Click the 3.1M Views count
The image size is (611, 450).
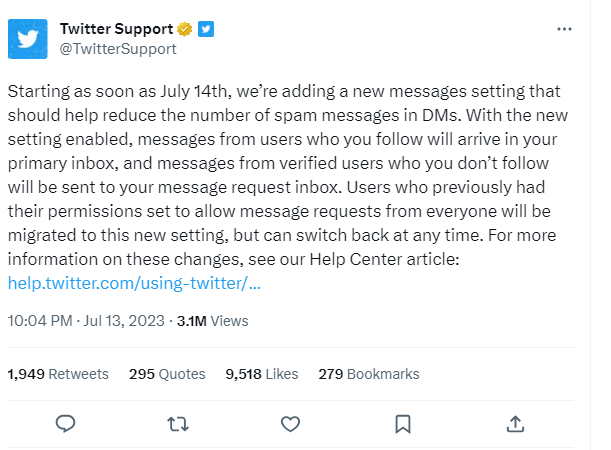[213, 321]
